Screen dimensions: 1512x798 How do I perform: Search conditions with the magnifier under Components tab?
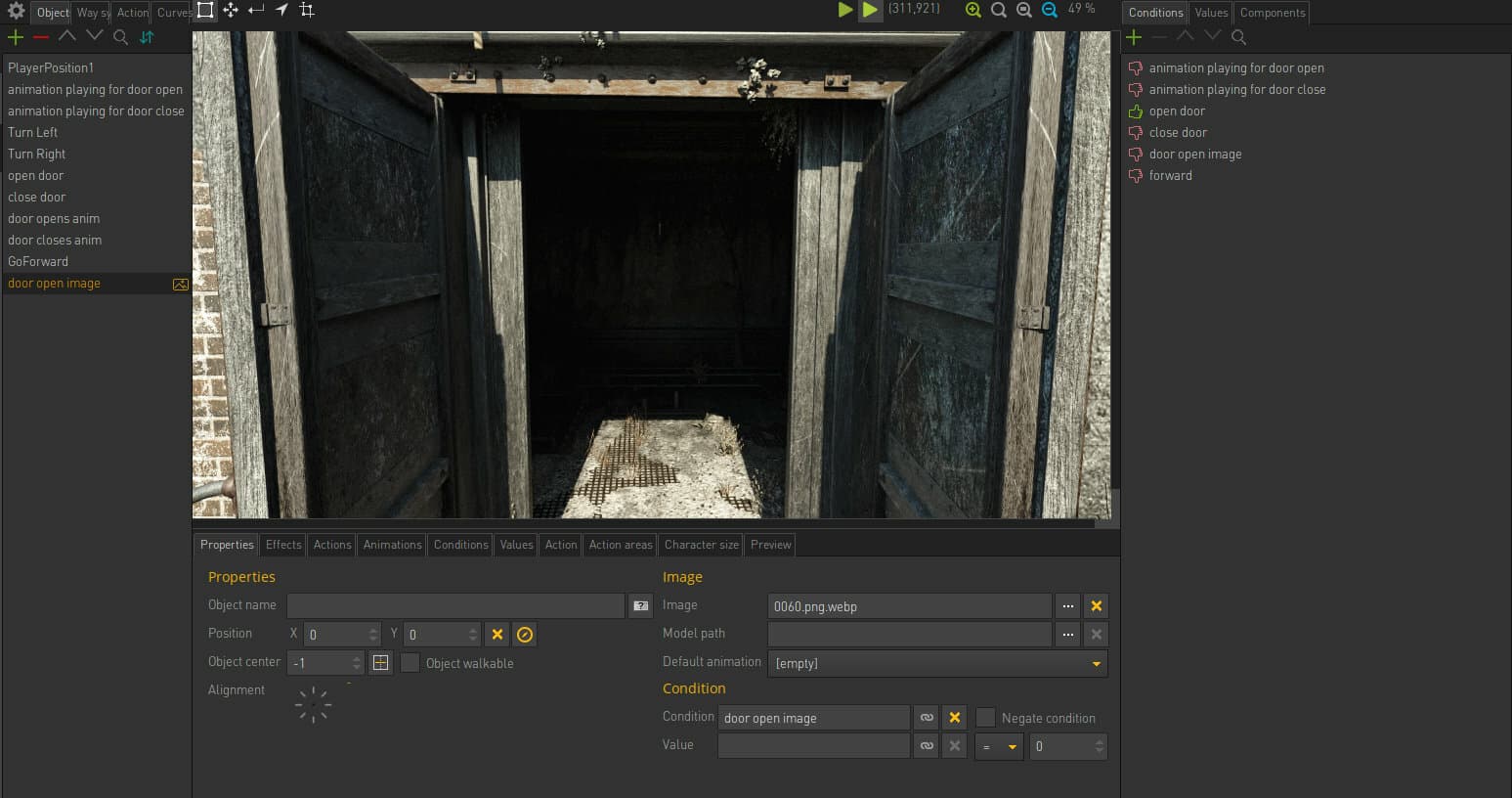coord(1238,37)
